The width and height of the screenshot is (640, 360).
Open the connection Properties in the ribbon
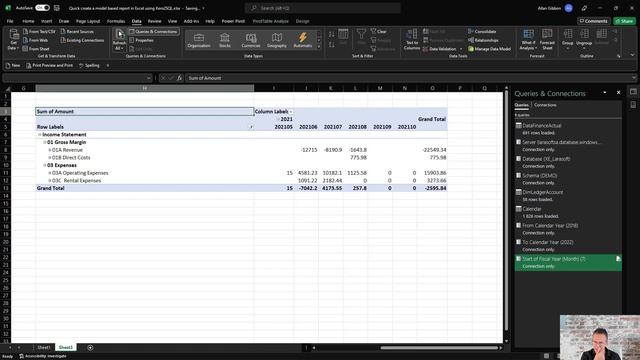click(142, 40)
